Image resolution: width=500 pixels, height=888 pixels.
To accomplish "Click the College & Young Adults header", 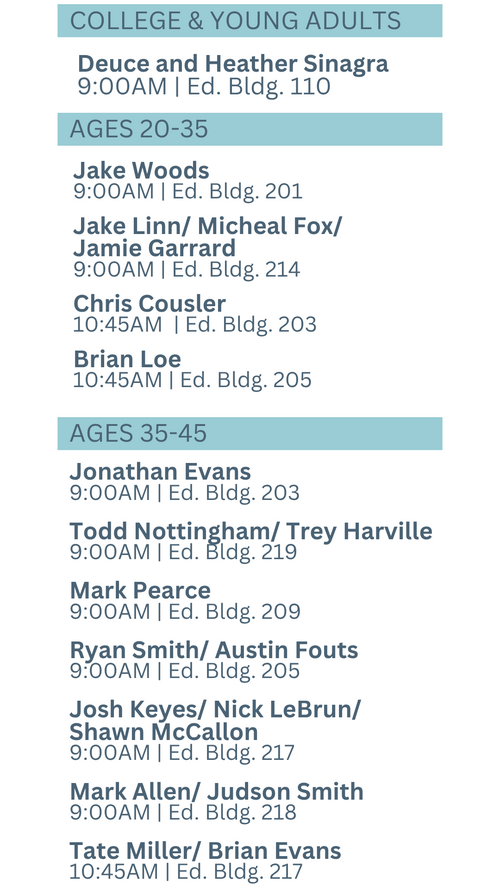I will click(250, 21).
